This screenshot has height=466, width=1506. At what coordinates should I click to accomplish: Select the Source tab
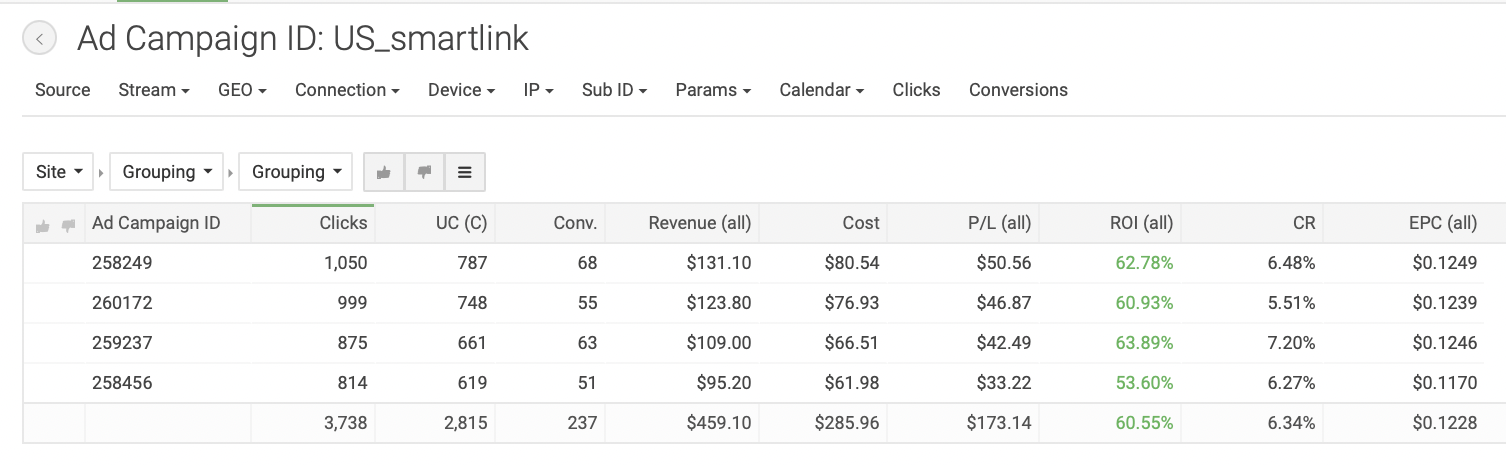point(62,90)
